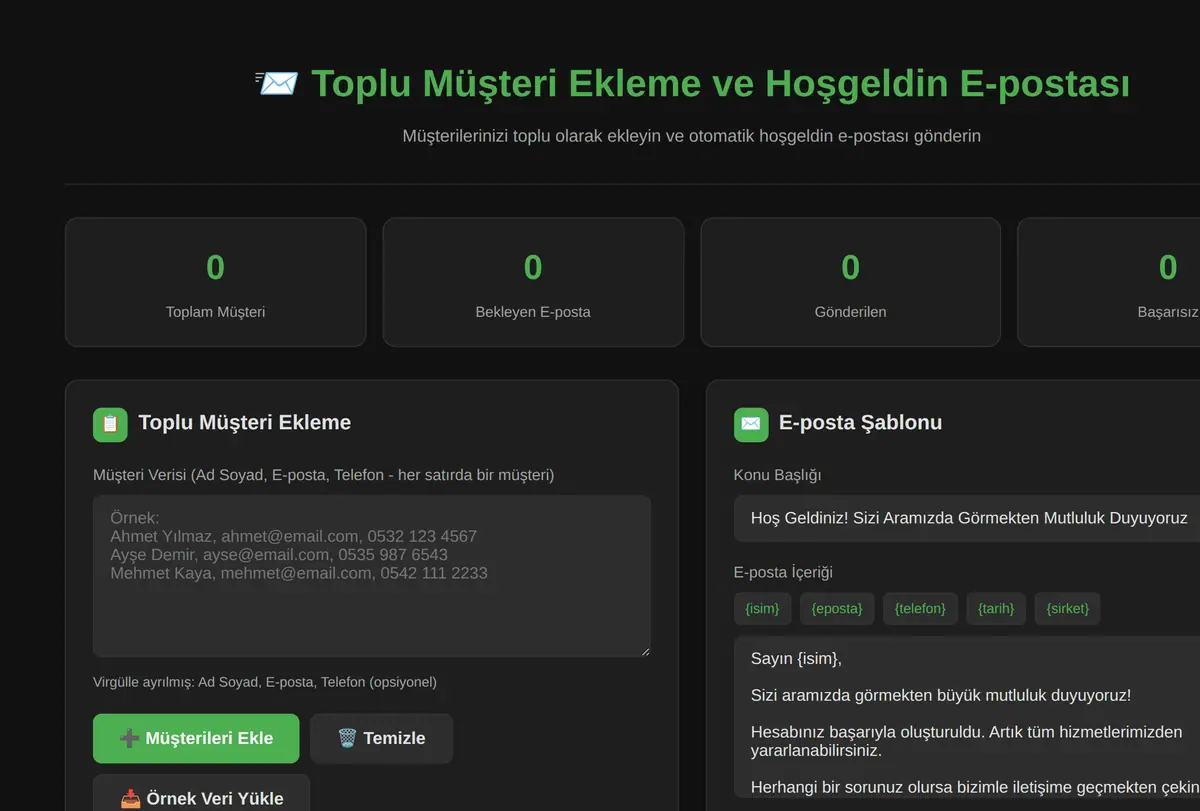This screenshot has height=811, width=1200.
Task: Click the hint text 'Virgülle ayrılmış: Ad Soyad, E-posta, Telefon'
Action: pos(265,682)
